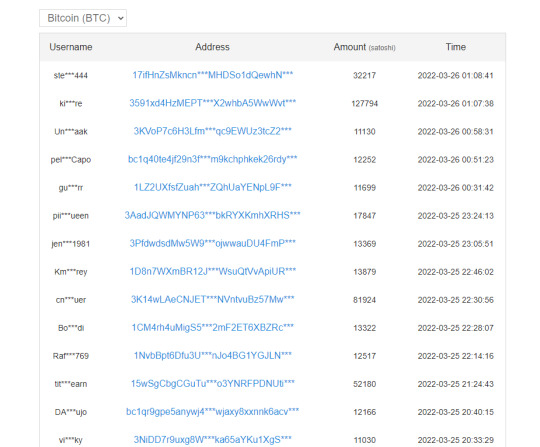Open the 1D8n7WXmBR12J address link
540x447 pixels.
click(x=212, y=271)
